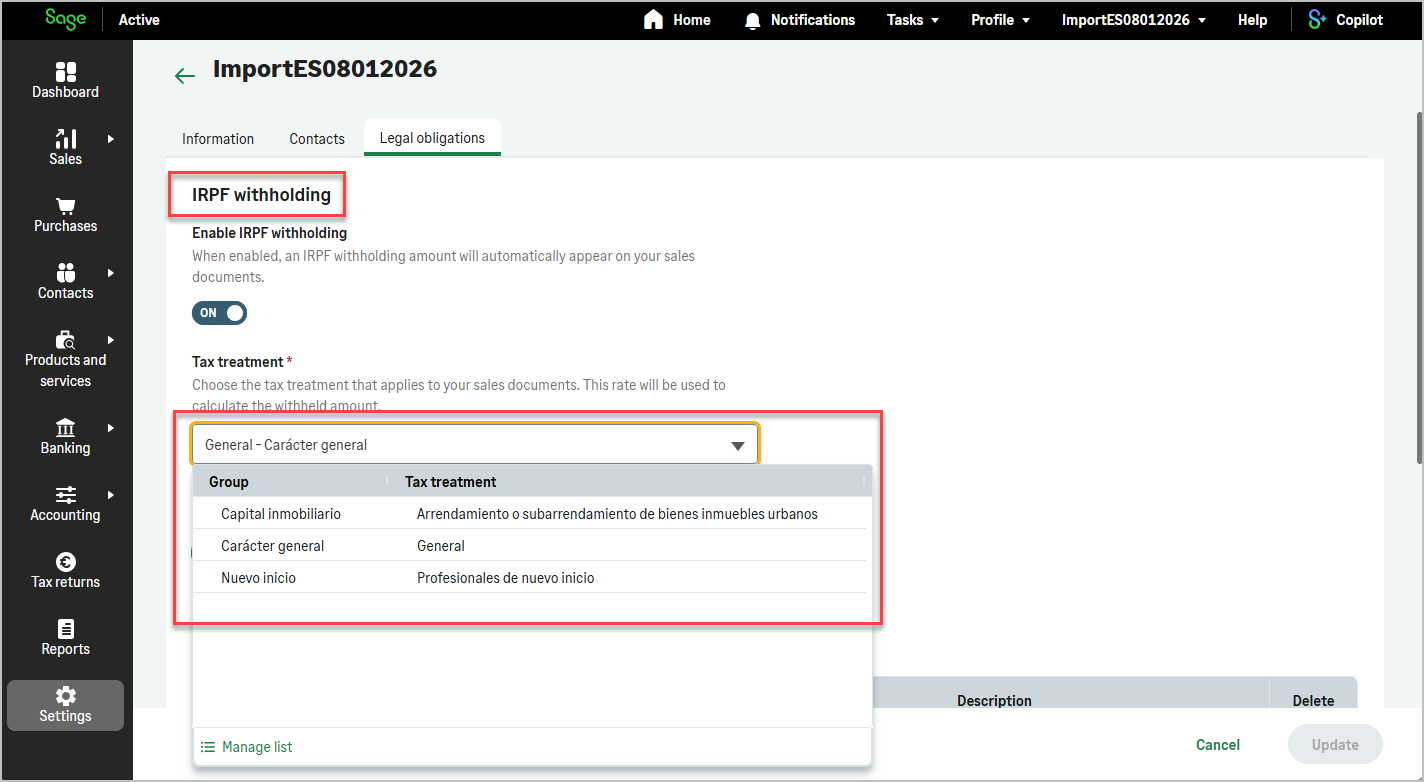Select Nuevo inicio tax treatment option
The height and width of the screenshot is (782, 1424).
[530, 578]
